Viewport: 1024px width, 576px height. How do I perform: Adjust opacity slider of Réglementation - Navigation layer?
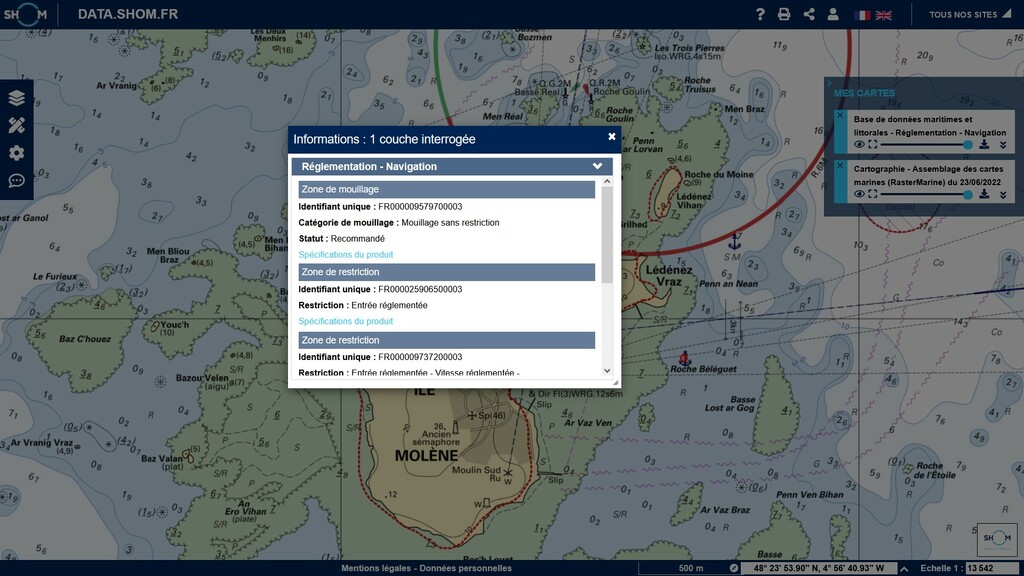[926, 144]
